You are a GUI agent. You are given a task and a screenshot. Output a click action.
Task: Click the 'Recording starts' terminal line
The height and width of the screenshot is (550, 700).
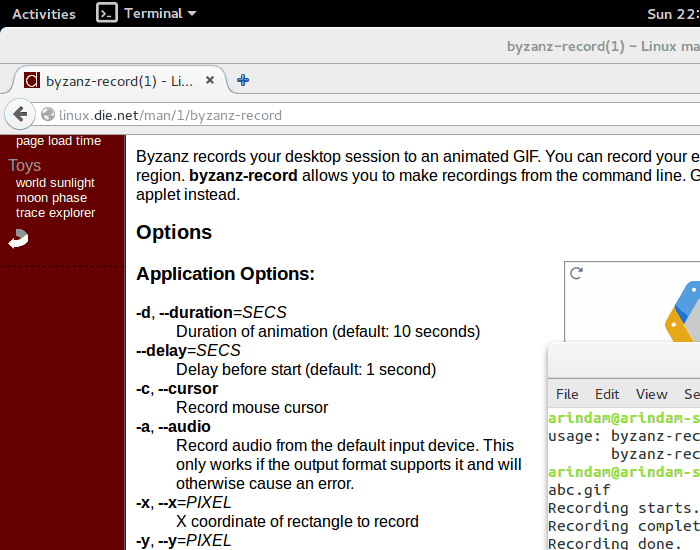point(624,508)
